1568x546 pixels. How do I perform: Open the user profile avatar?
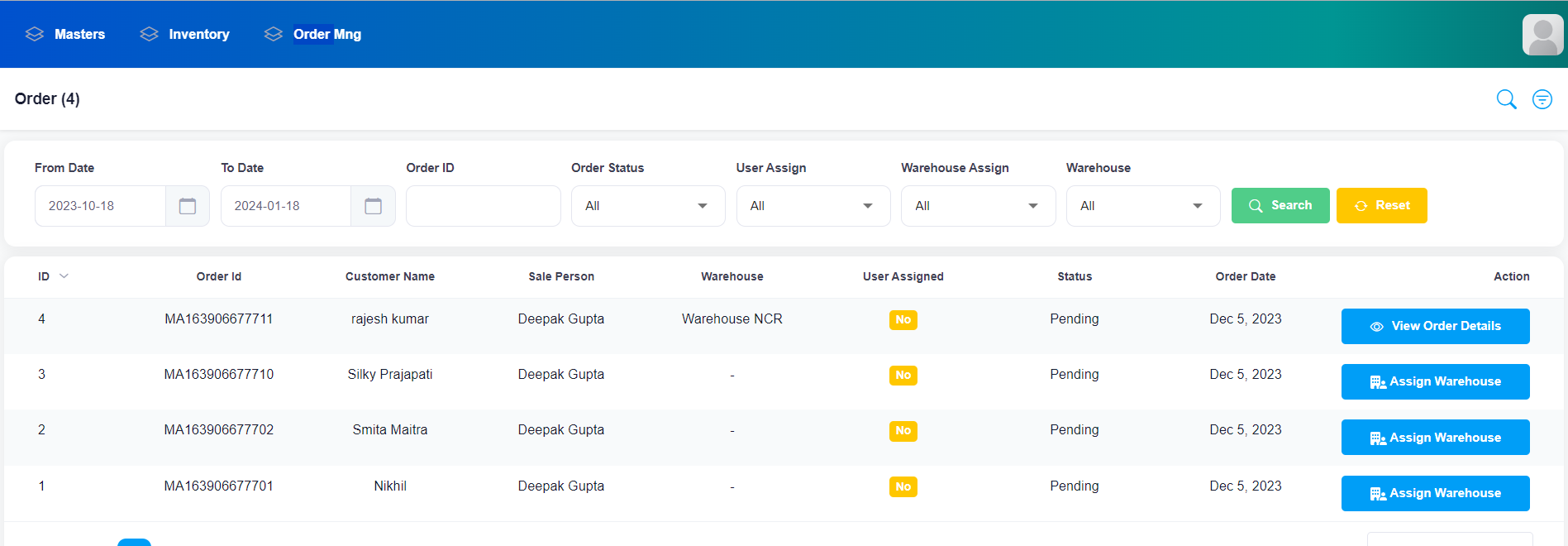[x=1542, y=35]
